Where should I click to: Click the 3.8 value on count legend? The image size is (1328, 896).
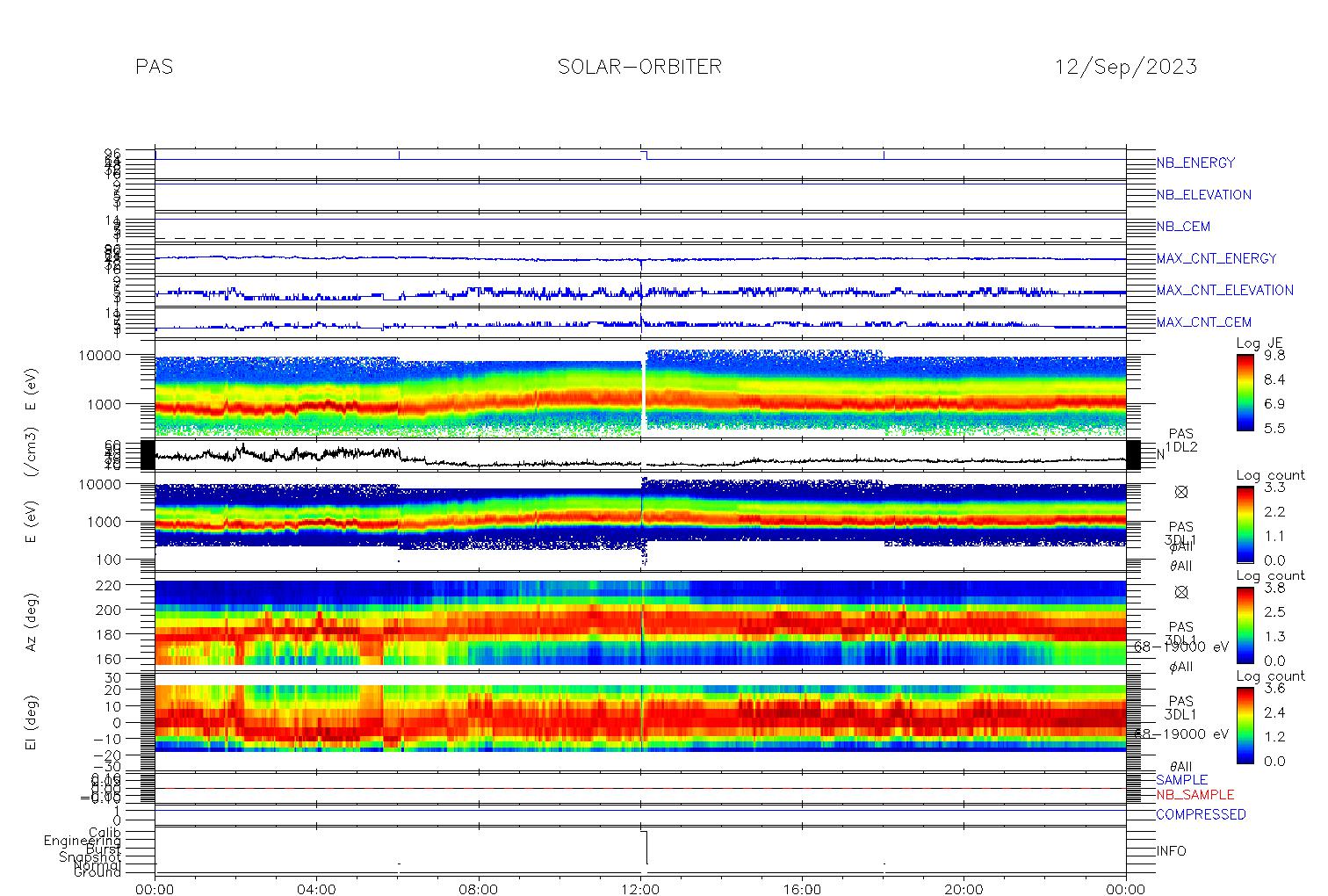tap(1274, 588)
